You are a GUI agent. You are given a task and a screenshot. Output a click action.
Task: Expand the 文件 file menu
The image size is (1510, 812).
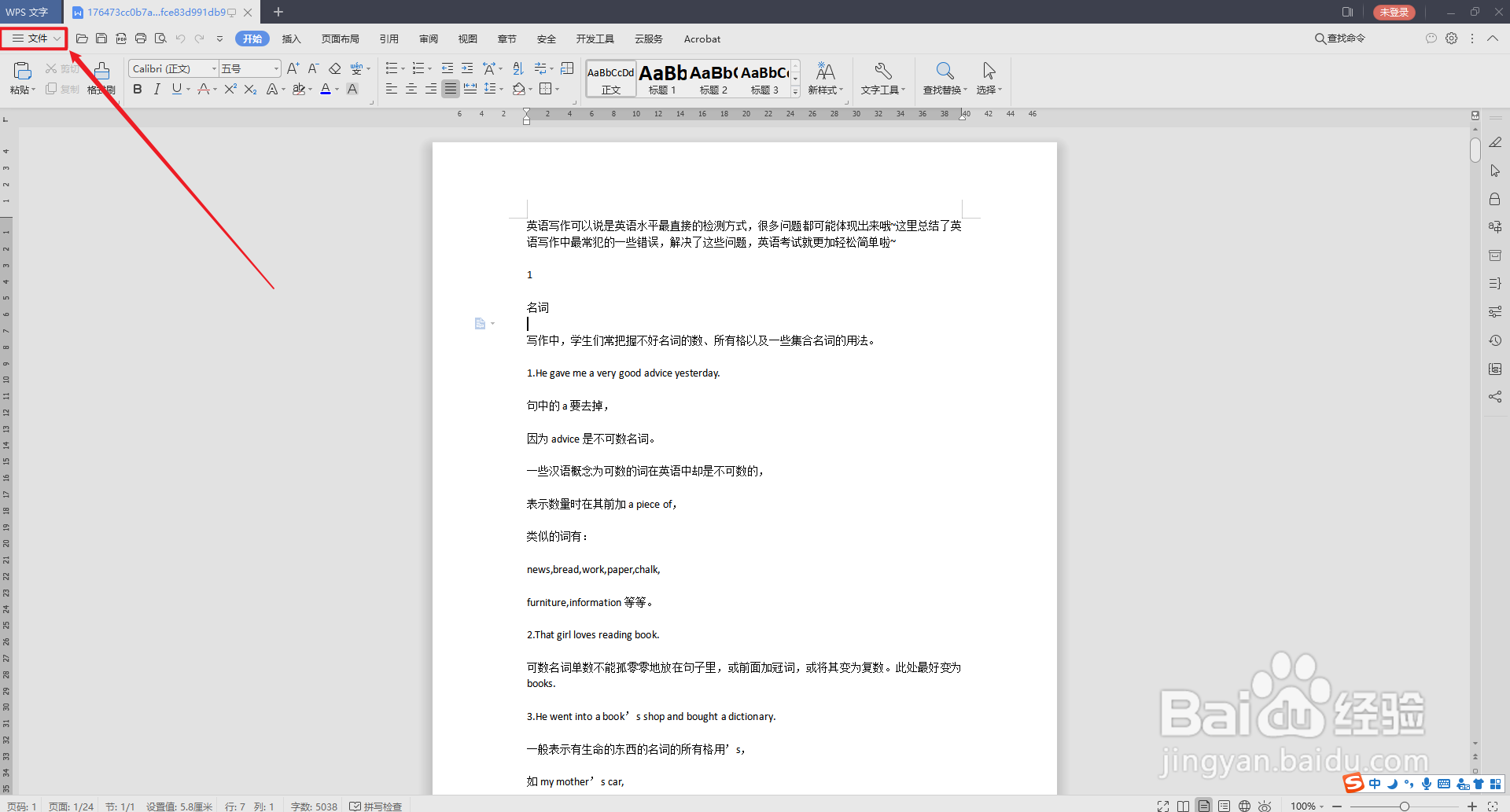(35, 39)
